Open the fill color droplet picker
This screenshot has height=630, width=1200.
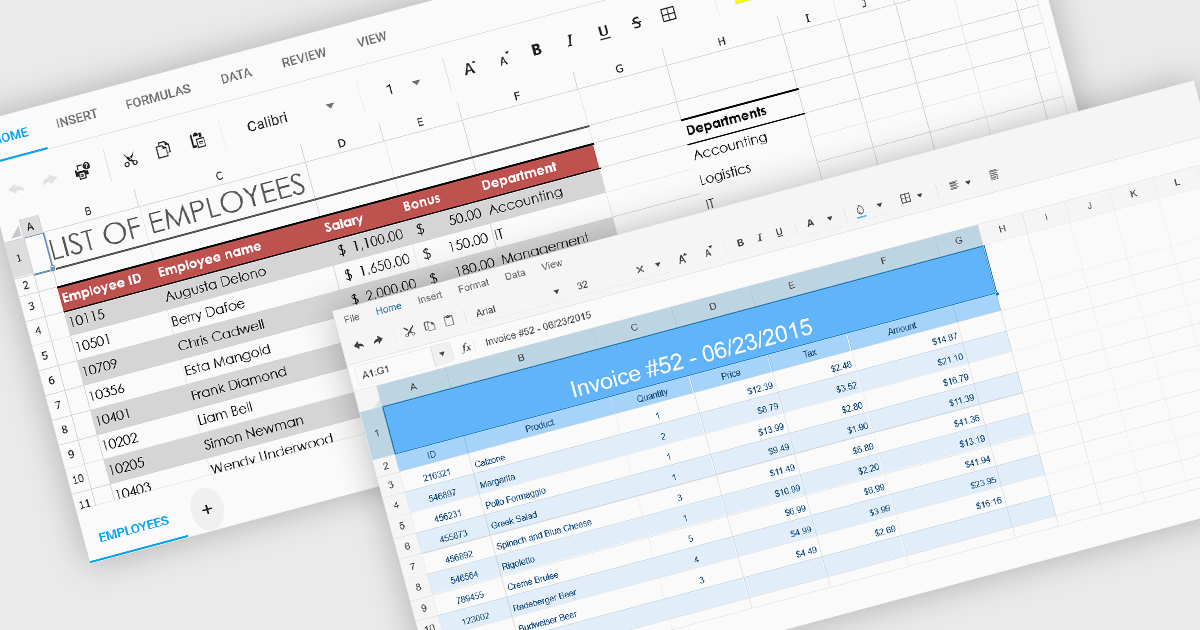tap(860, 209)
